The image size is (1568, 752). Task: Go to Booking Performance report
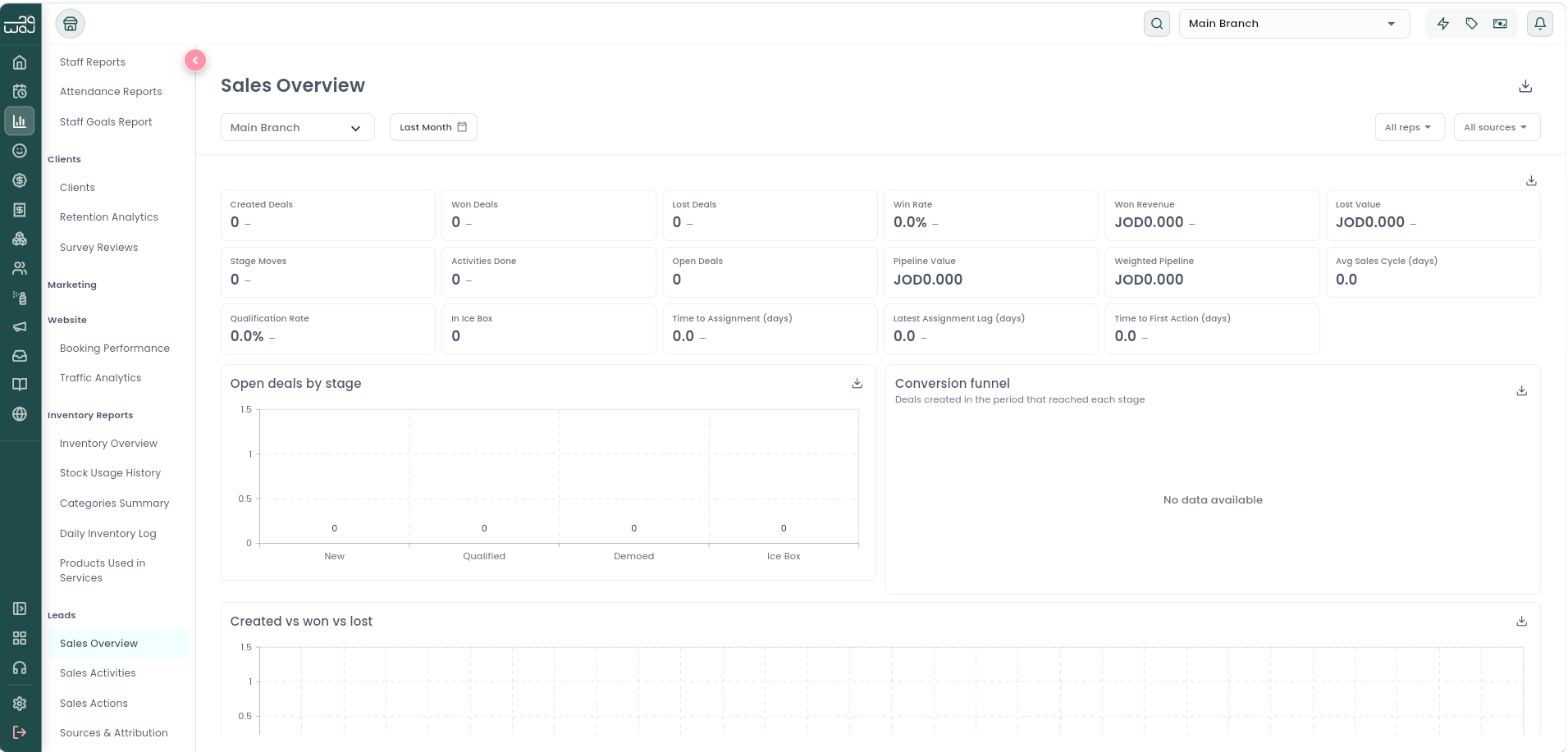(115, 349)
